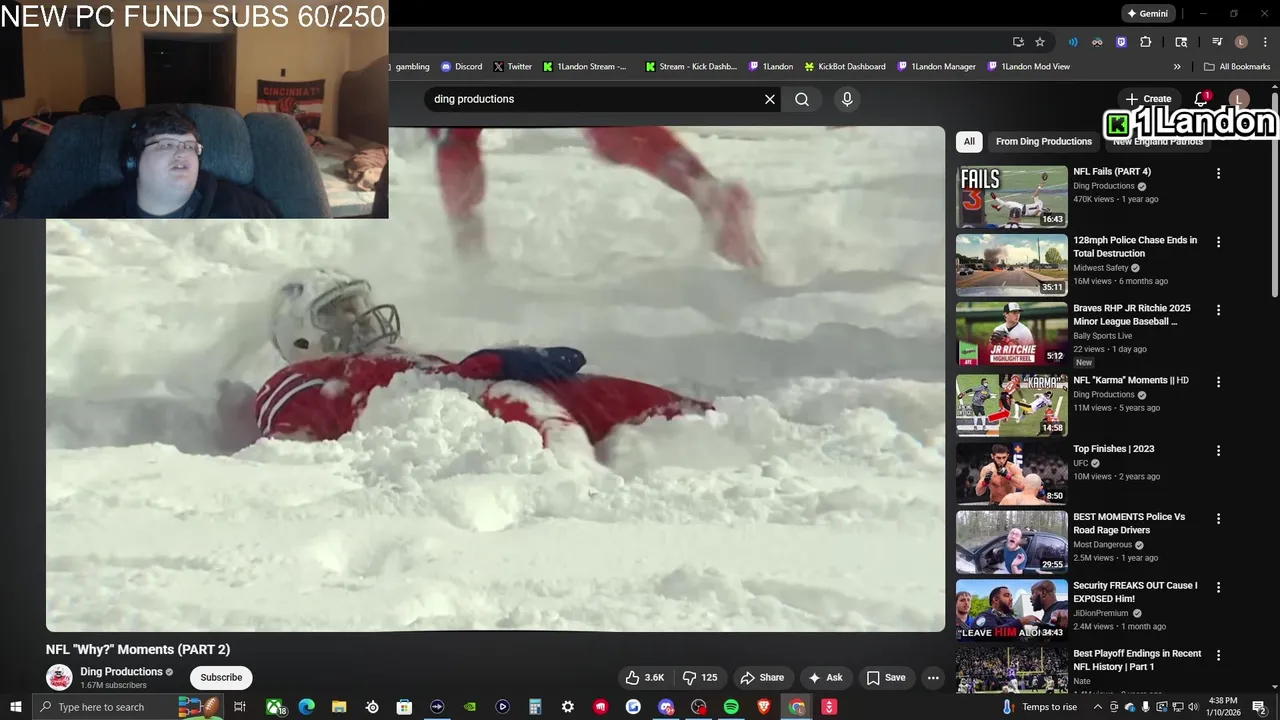Open the Chrome profile avatar in the toolbar
Screen dimensions: 1280x720
click(1241, 42)
